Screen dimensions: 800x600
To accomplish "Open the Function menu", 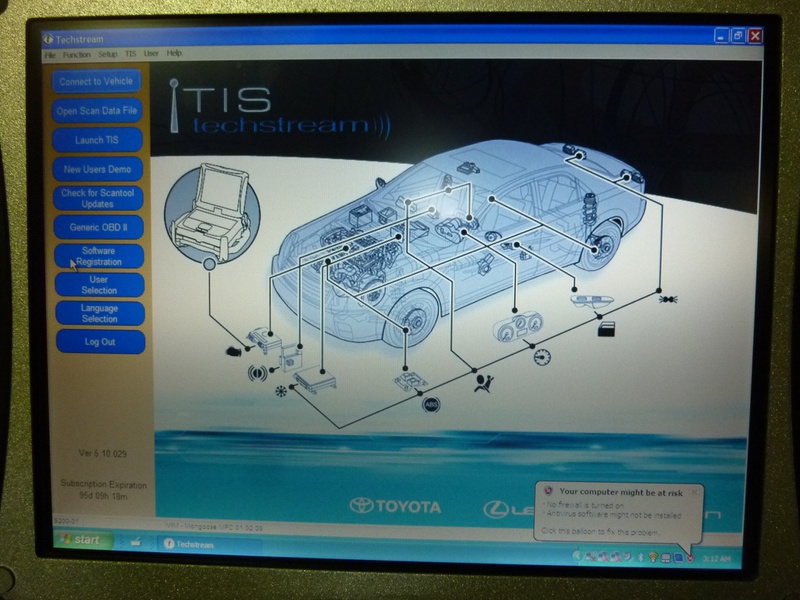I will 77,55.
